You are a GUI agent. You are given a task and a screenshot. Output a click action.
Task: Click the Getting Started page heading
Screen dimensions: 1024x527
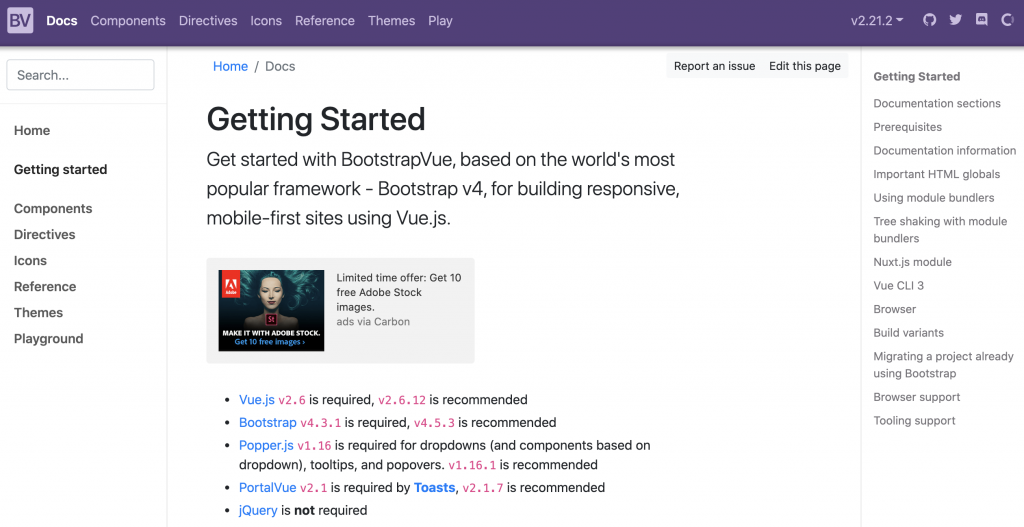(315, 120)
